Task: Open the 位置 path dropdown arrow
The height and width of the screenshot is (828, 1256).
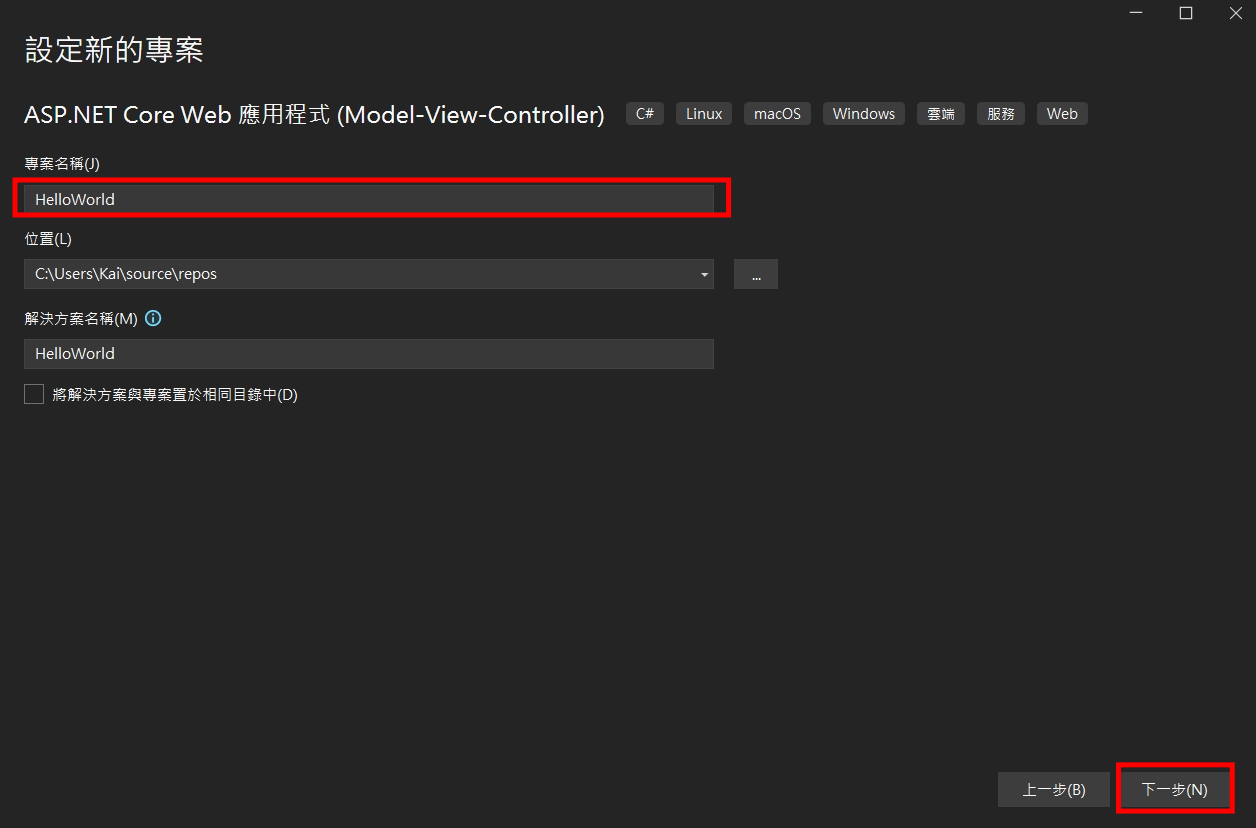Action: click(x=704, y=274)
